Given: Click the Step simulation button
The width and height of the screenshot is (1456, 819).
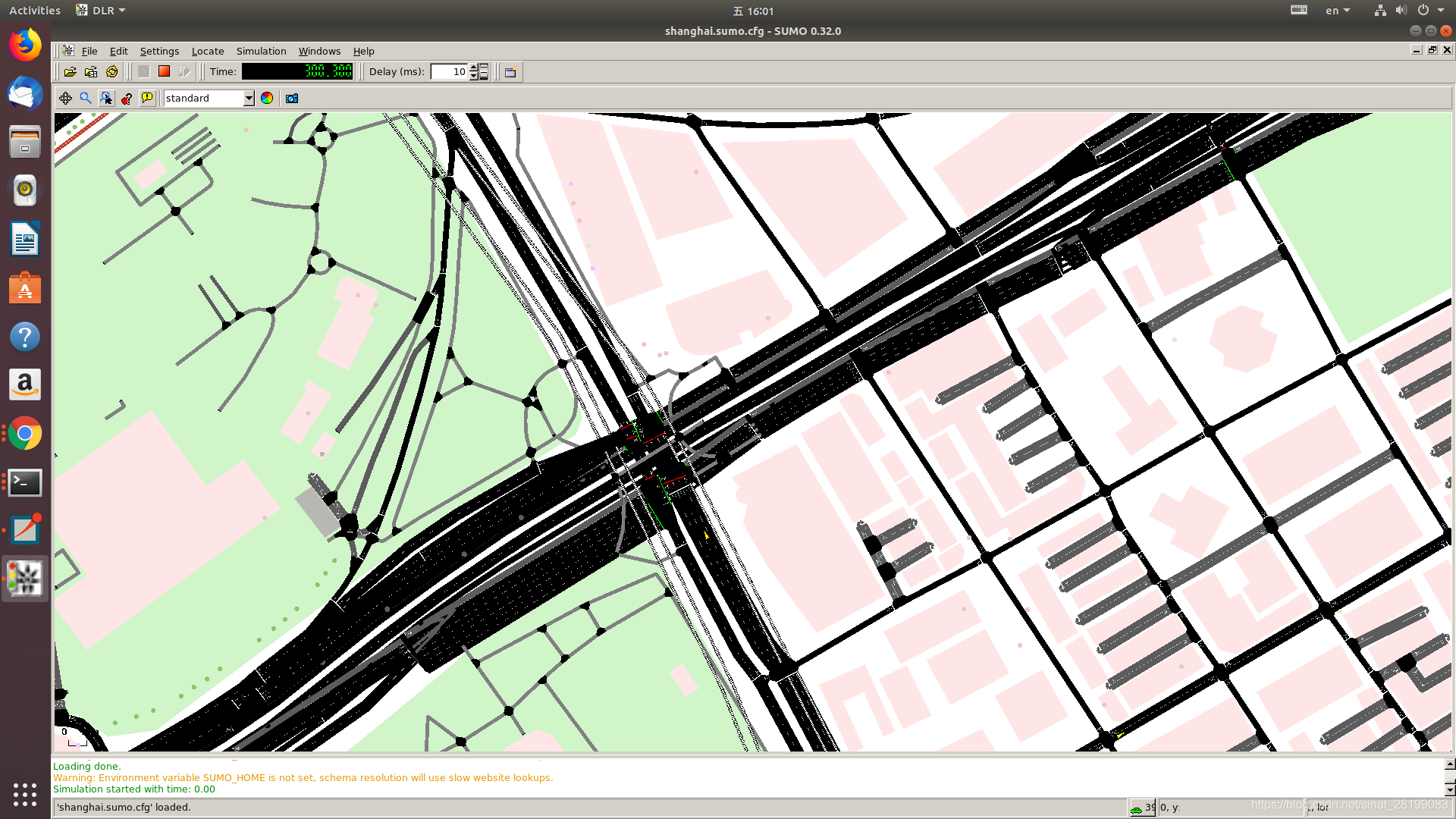Looking at the screenshot, I should tap(184, 72).
